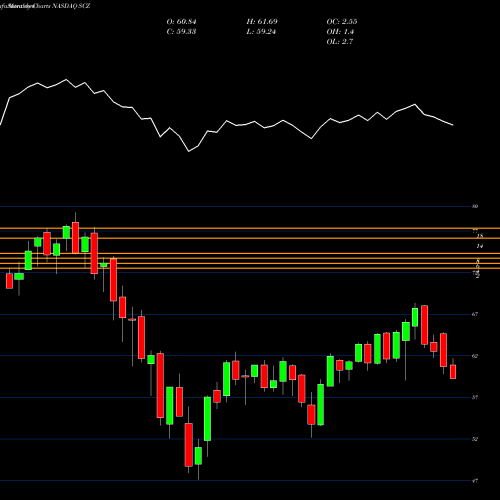This screenshot has width=500, height=500.
Task: Click the 18 label beside the orange lines
Action: pyautogui.click(x=480, y=236)
